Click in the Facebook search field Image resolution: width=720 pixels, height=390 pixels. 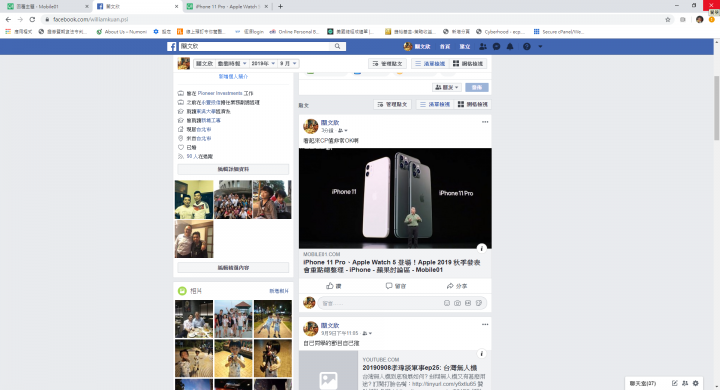(255, 46)
